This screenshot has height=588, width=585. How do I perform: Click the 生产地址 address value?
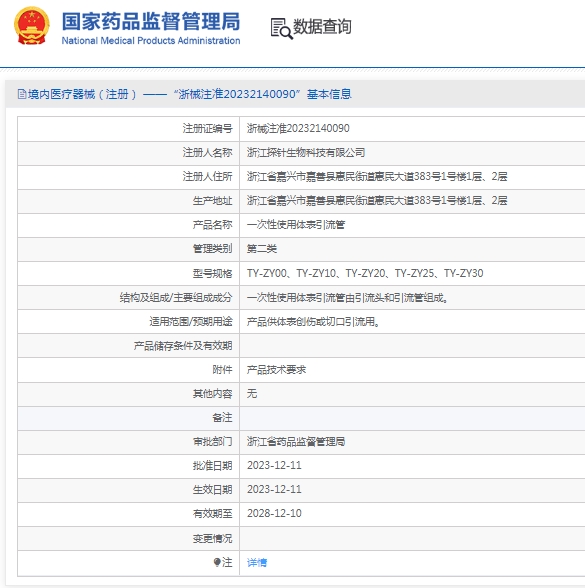tap(377, 201)
